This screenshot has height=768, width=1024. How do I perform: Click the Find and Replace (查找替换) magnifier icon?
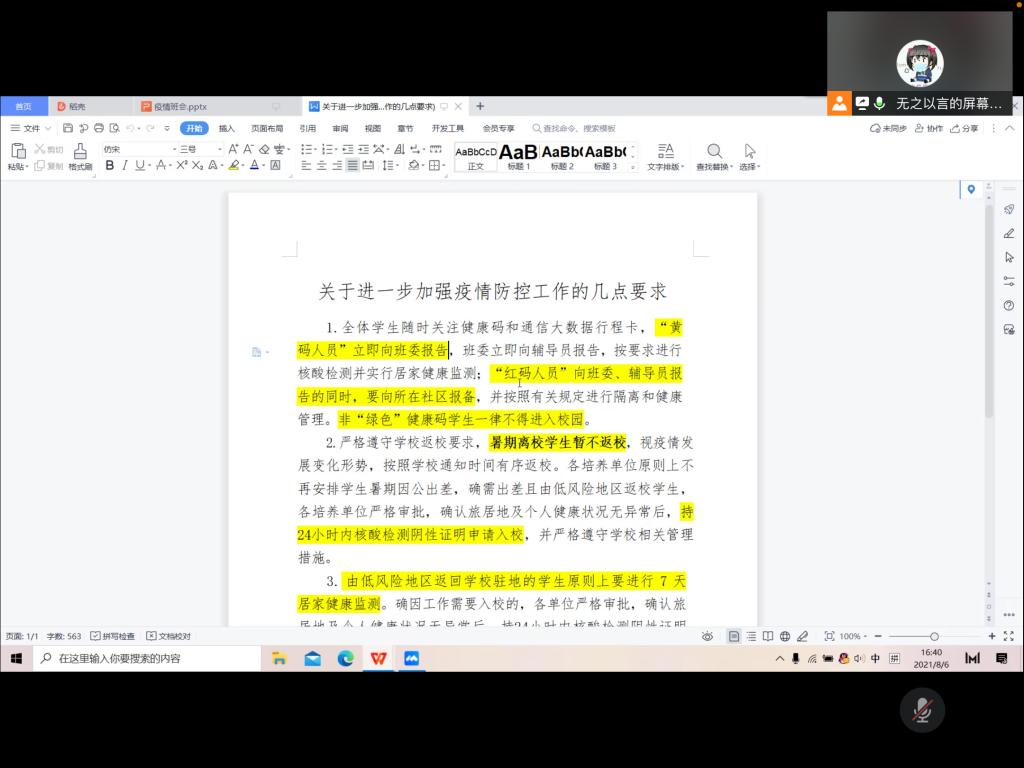pos(714,151)
